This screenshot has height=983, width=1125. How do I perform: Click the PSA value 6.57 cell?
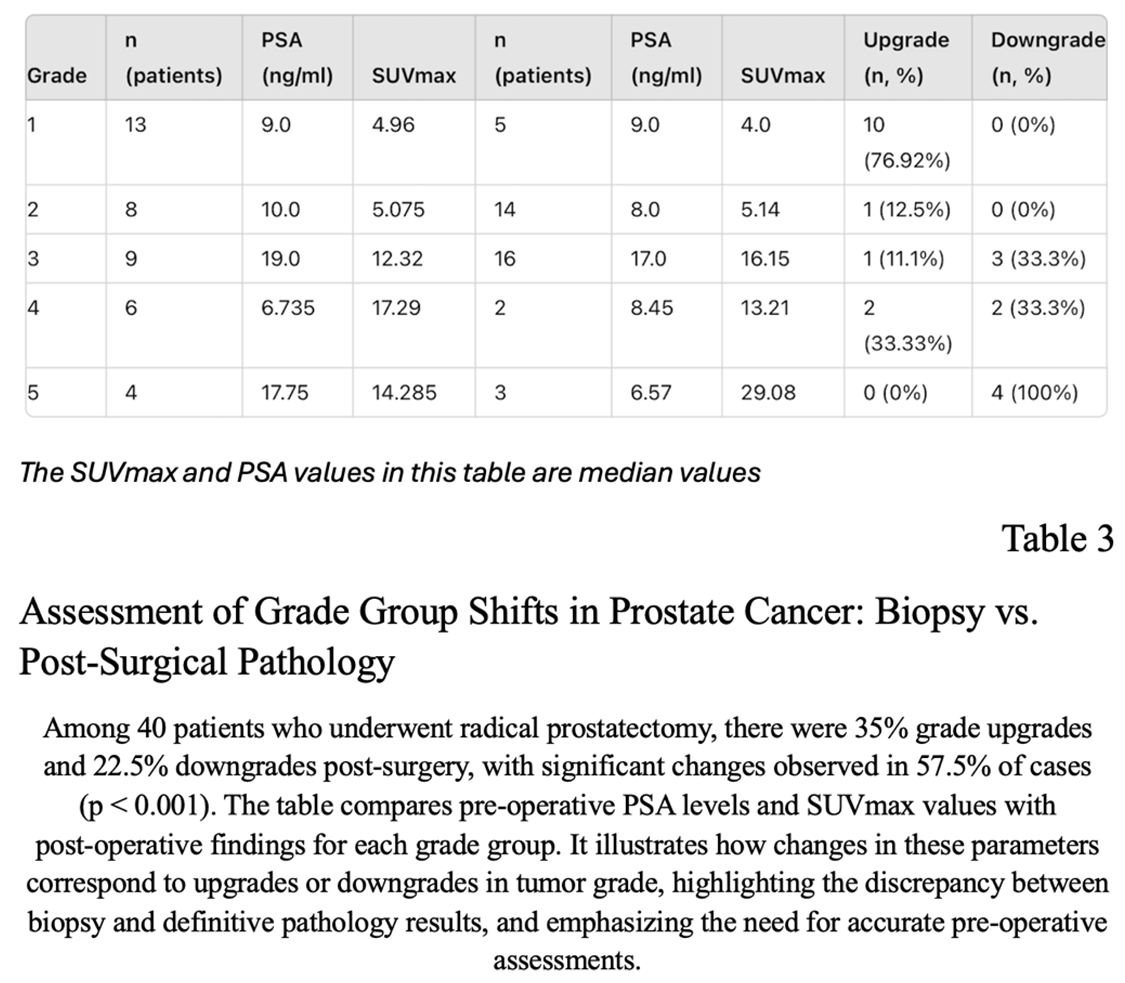pyautogui.click(x=651, y=392)
